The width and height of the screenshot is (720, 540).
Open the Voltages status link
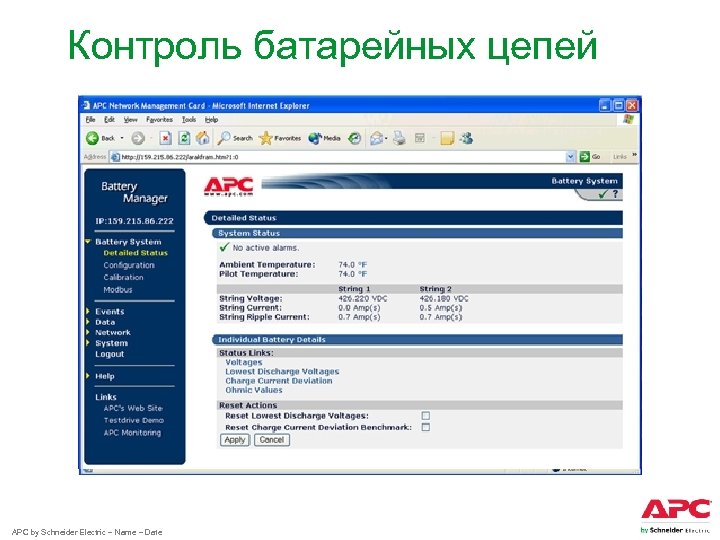pyautogui.click(x=243, y=362)
